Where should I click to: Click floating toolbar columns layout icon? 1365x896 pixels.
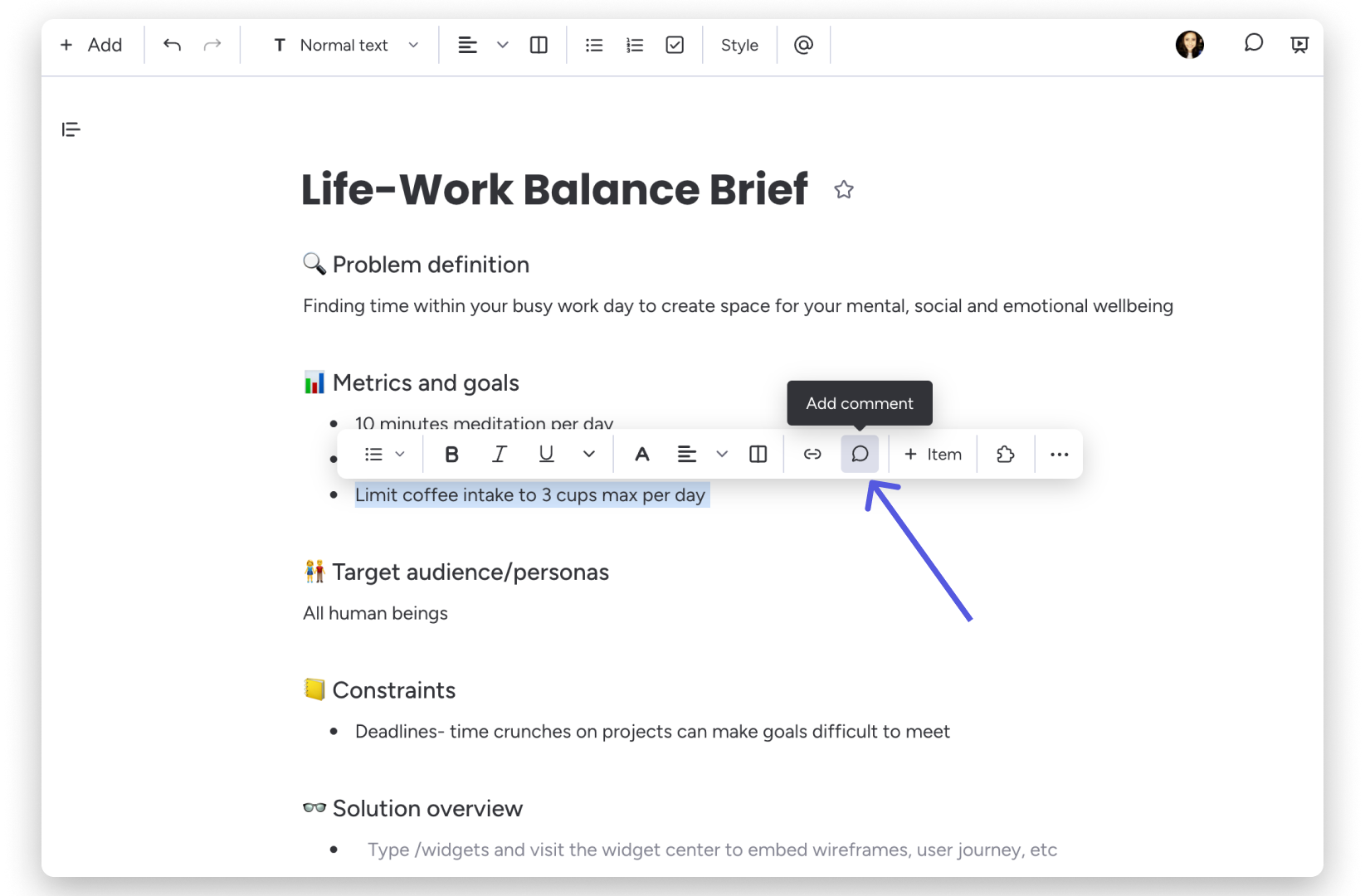click(x=758, y=454)
